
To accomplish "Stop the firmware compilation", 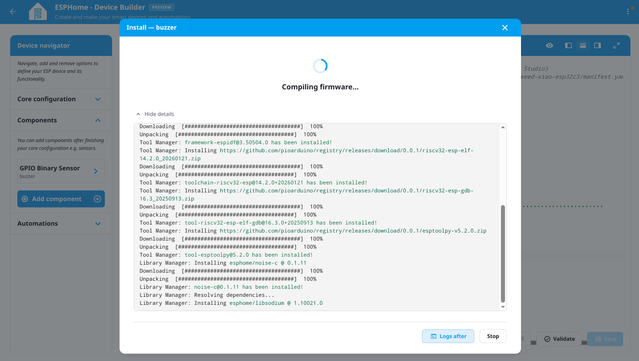I will [493, 336].
